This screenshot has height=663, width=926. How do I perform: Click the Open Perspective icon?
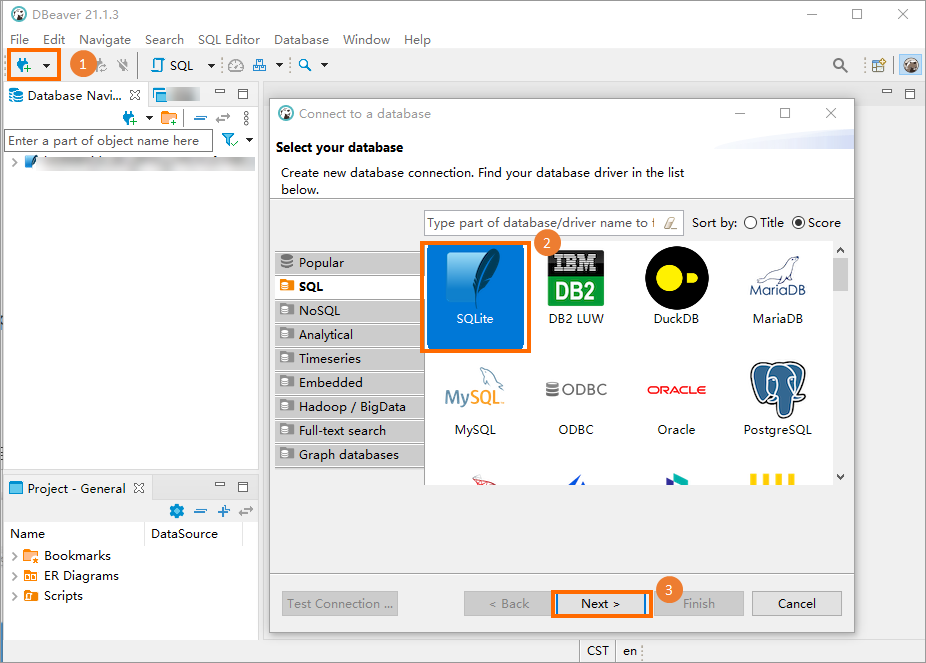[x=878, y=65]
